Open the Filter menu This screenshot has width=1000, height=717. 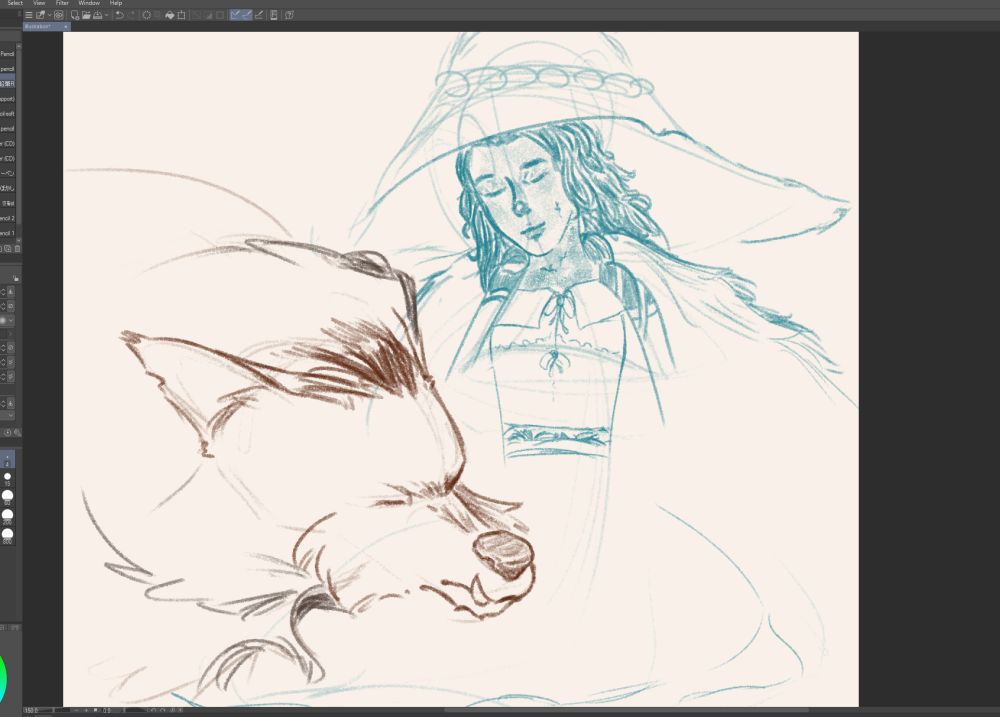point(62,3)
